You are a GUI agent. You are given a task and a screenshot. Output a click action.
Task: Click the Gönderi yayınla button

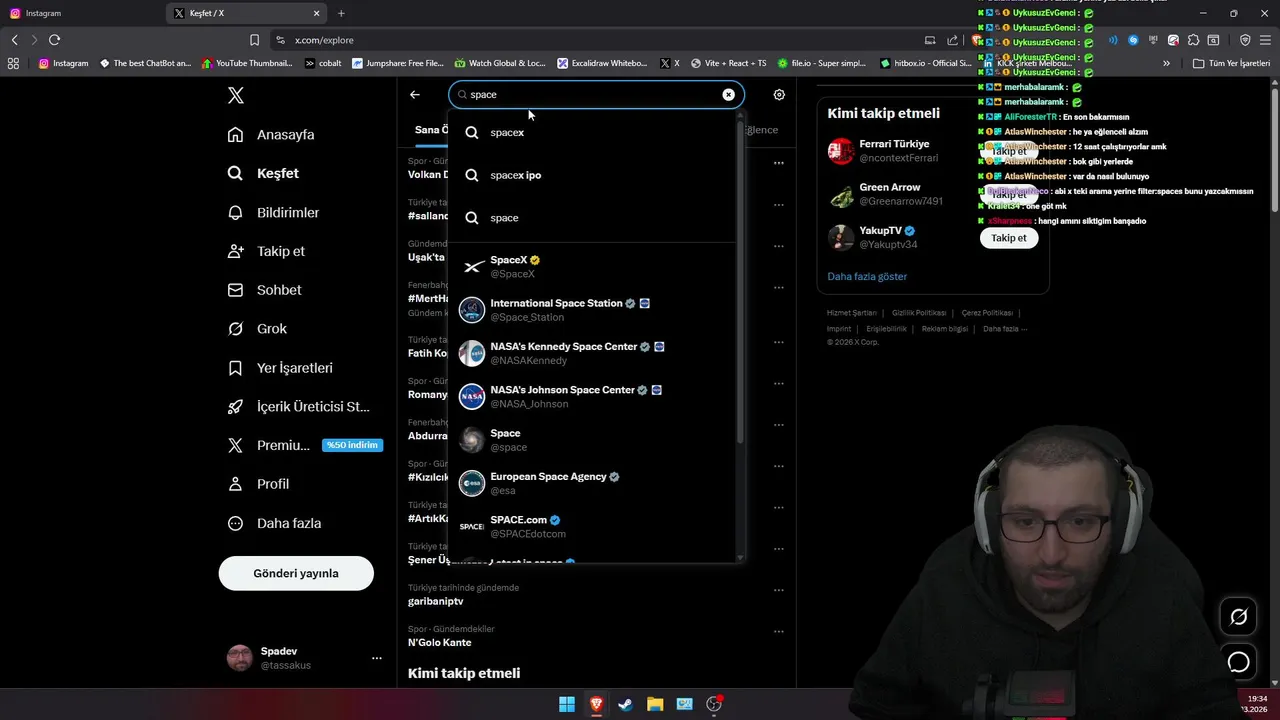296,573
